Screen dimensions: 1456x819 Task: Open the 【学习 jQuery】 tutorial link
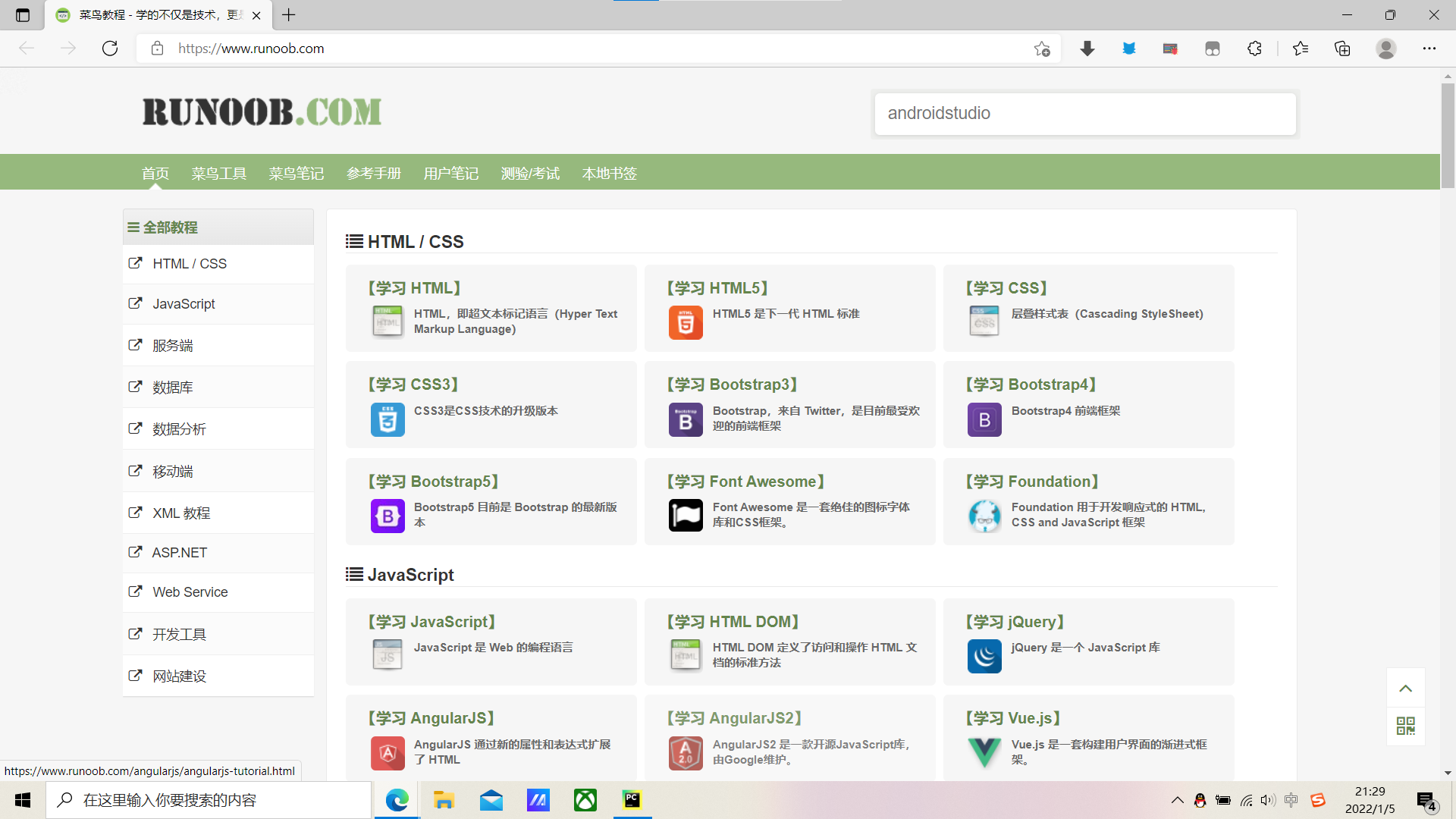pyautogui.click(x=1015, y=622)
